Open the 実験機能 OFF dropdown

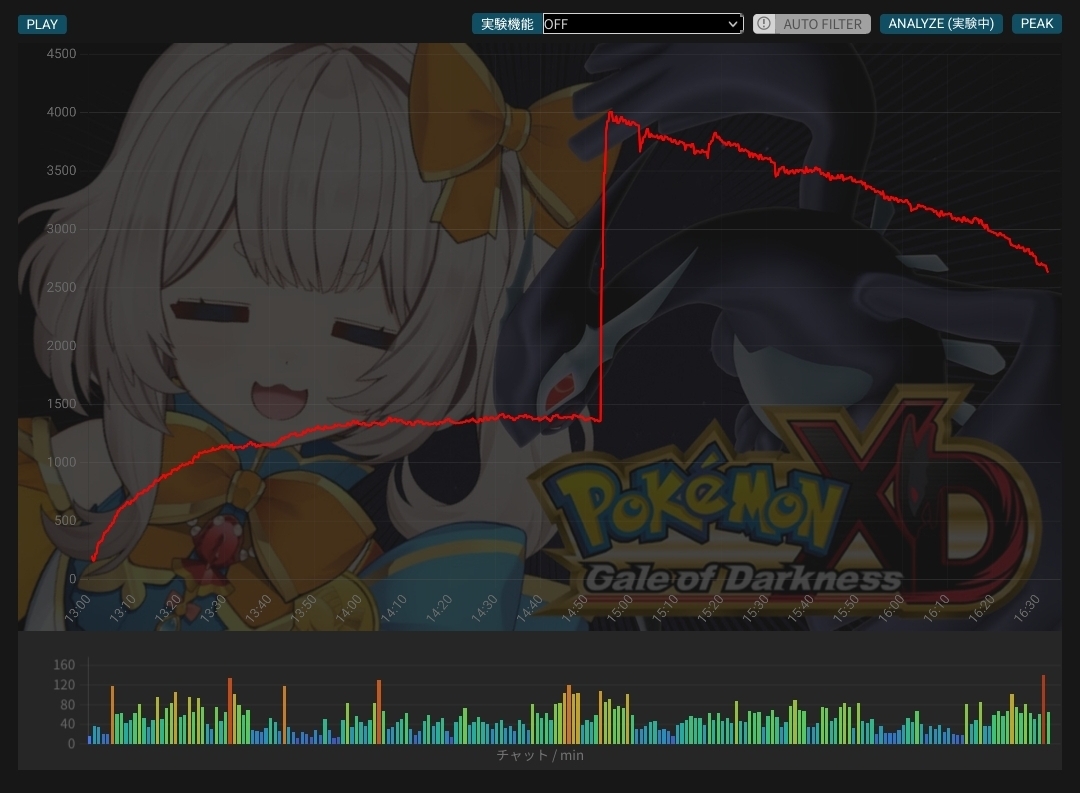coord(643,24)
